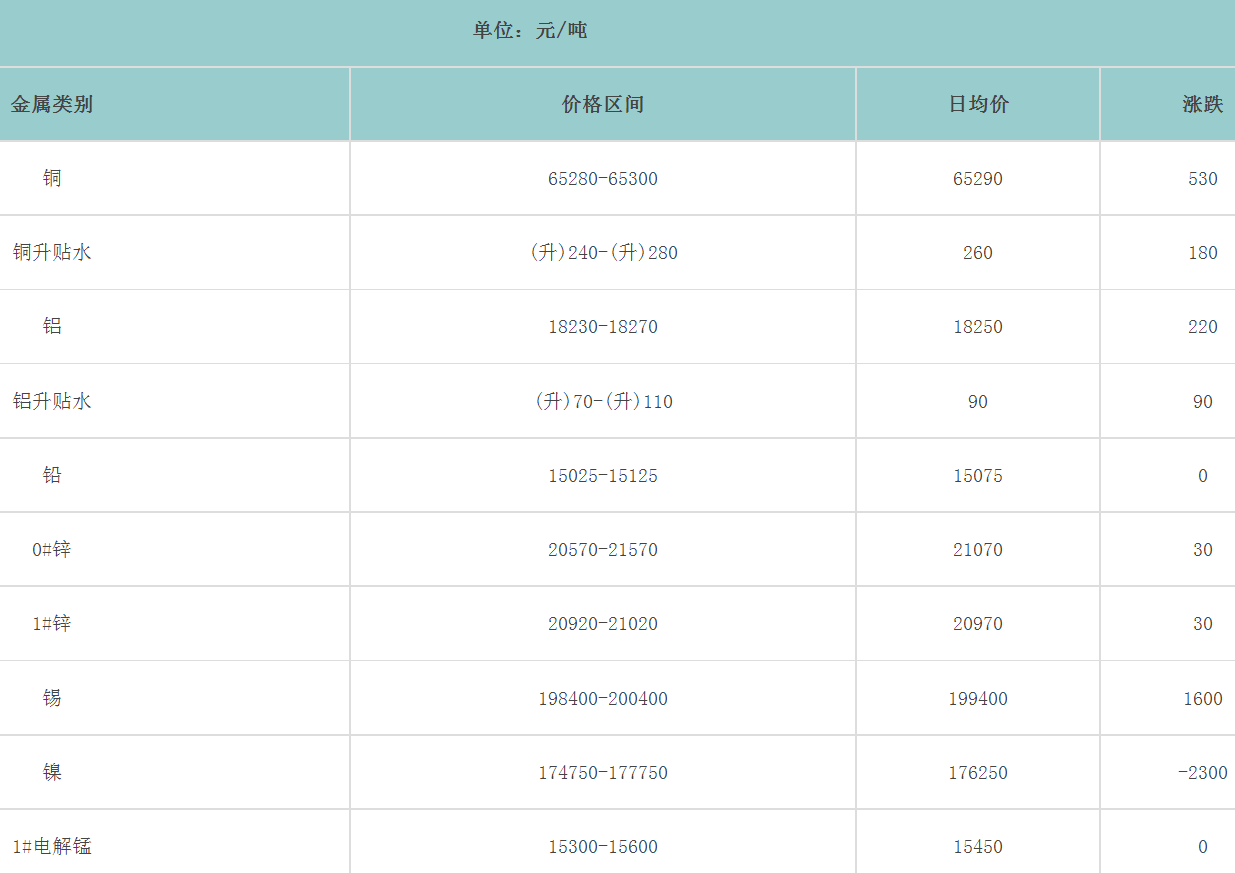
Task: Click the 1#电解锰 row label
Action: 52,846
